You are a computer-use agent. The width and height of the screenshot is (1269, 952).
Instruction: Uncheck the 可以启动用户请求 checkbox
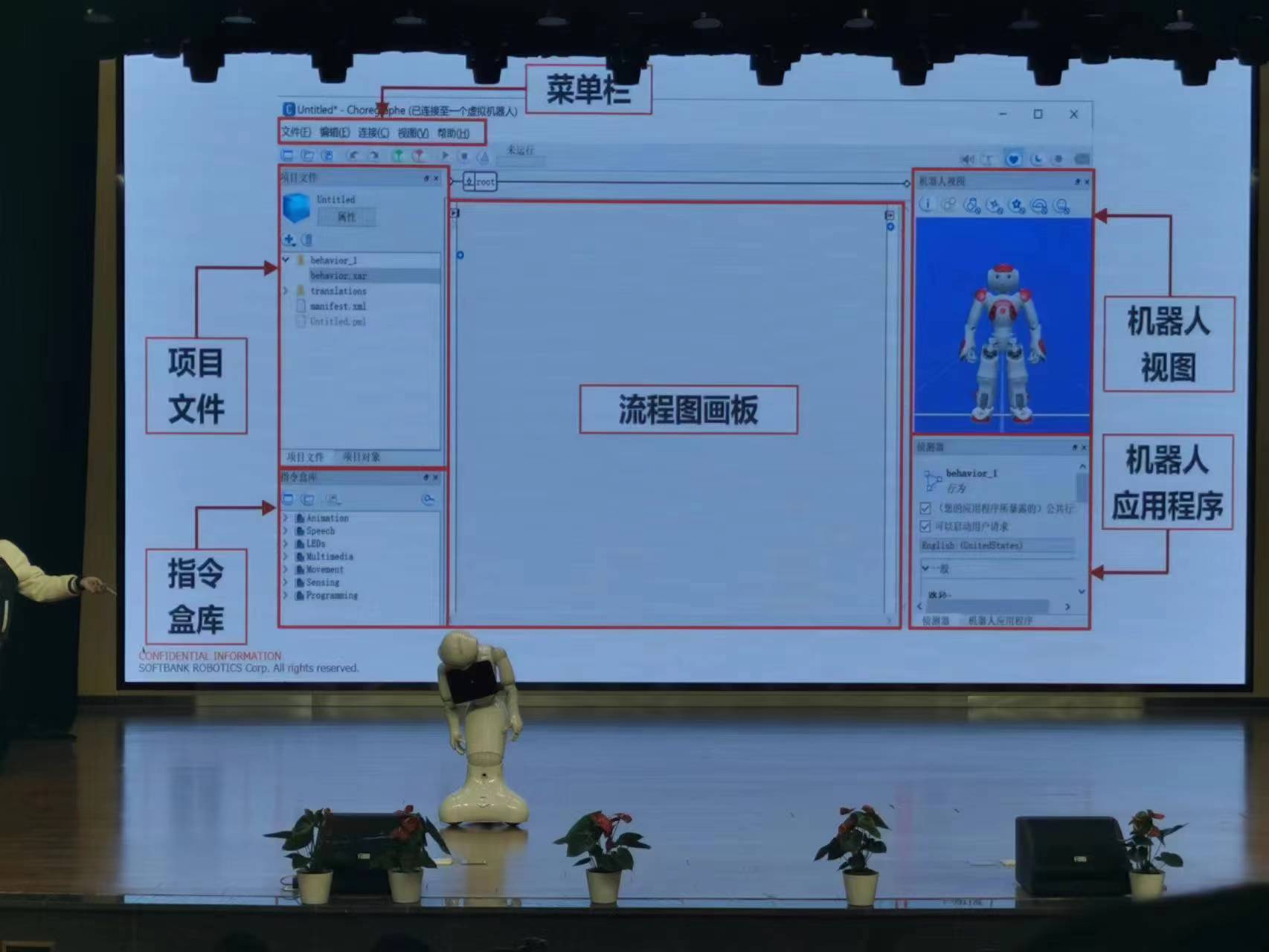(x=925, y=527)
